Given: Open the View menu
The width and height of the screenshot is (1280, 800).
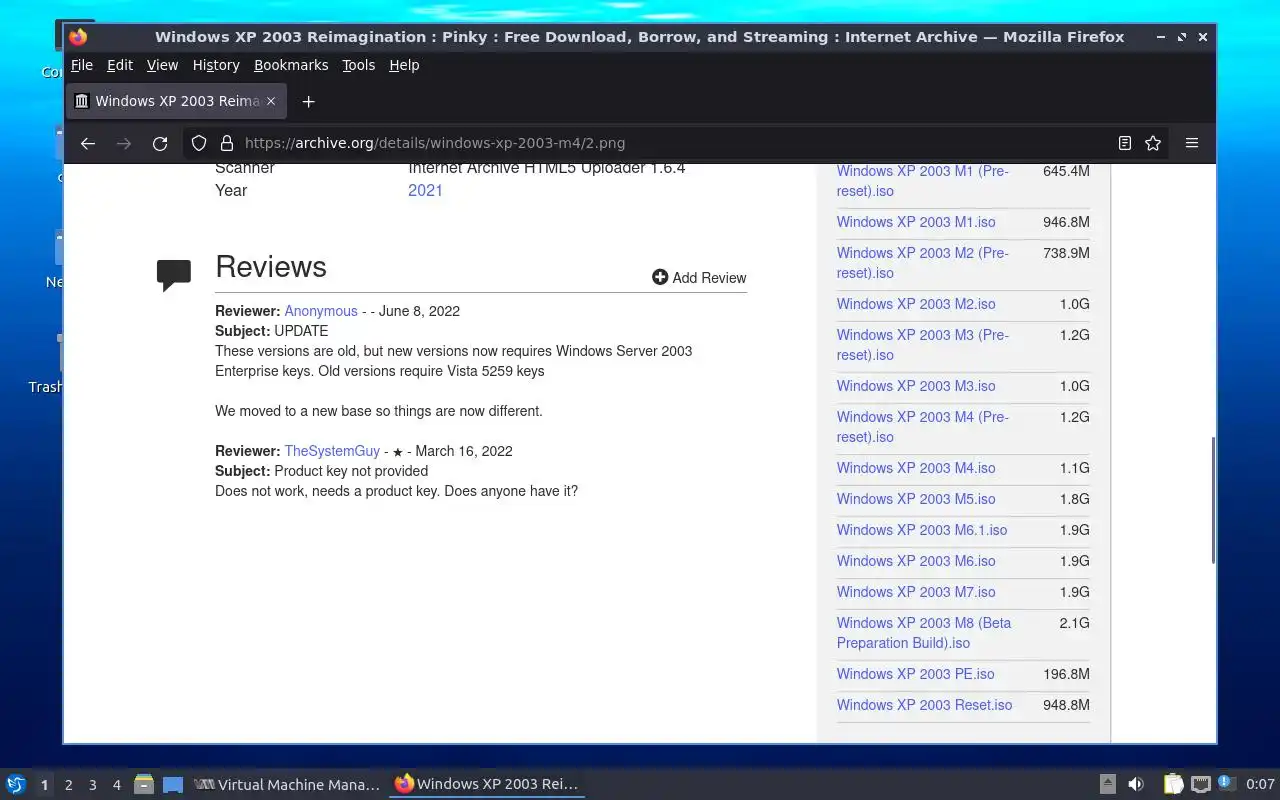Looking at the screenshot, I should click(x=162, y=65).
